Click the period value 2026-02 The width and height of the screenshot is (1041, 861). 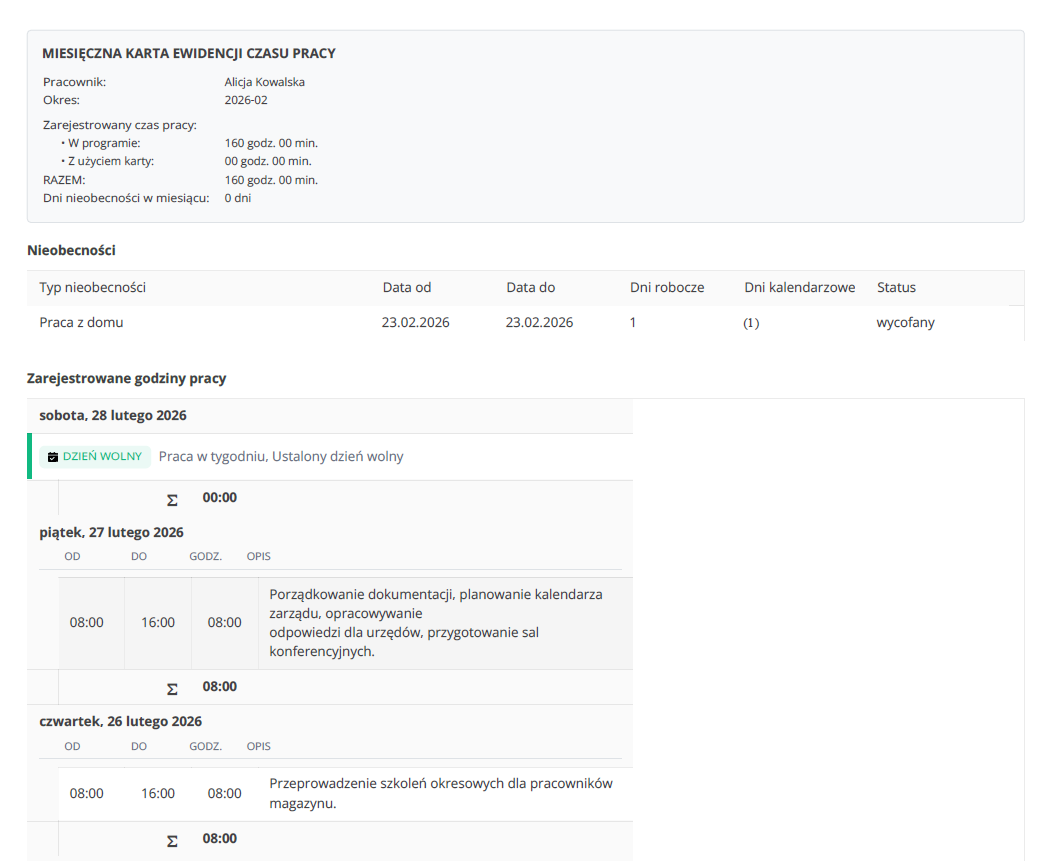point(246,100)
